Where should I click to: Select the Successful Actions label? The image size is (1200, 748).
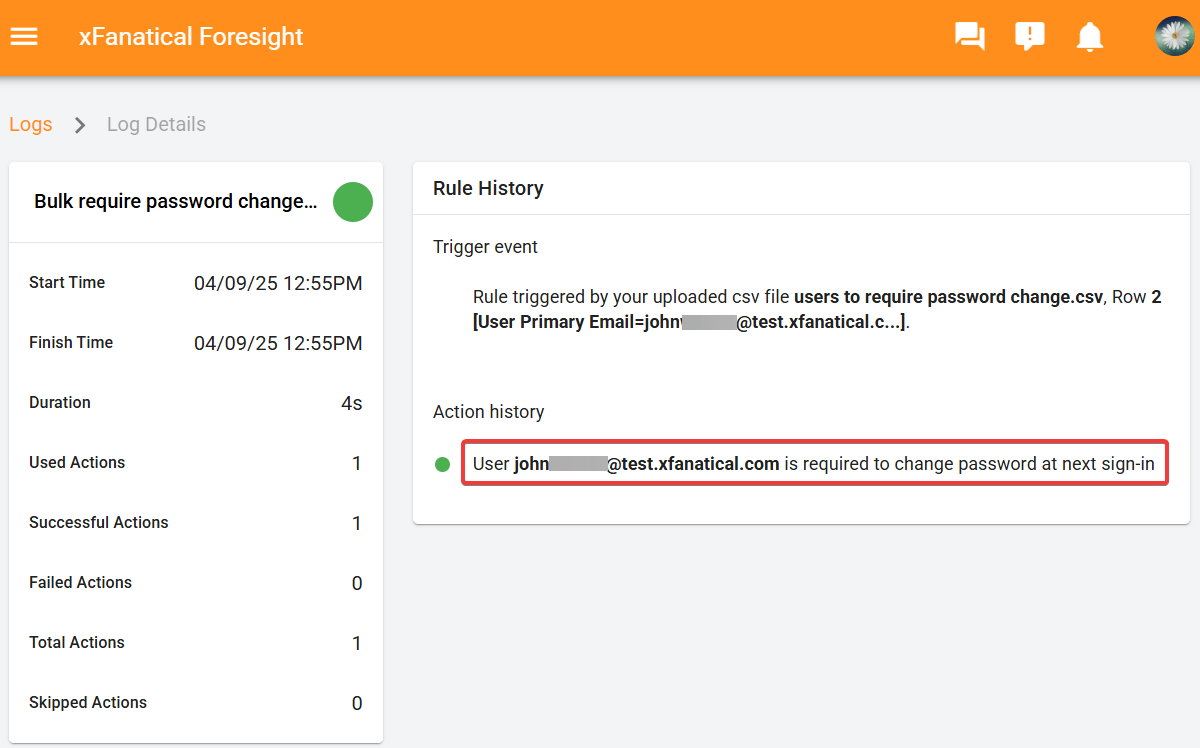point(99,523)
